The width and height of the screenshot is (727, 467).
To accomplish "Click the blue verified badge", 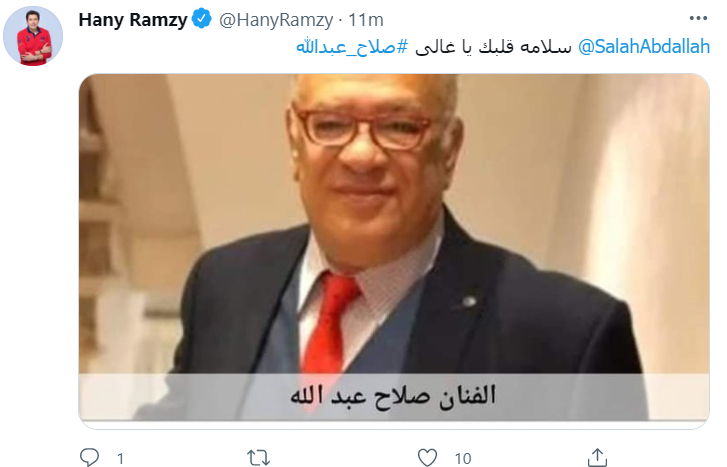I will 201,19.
